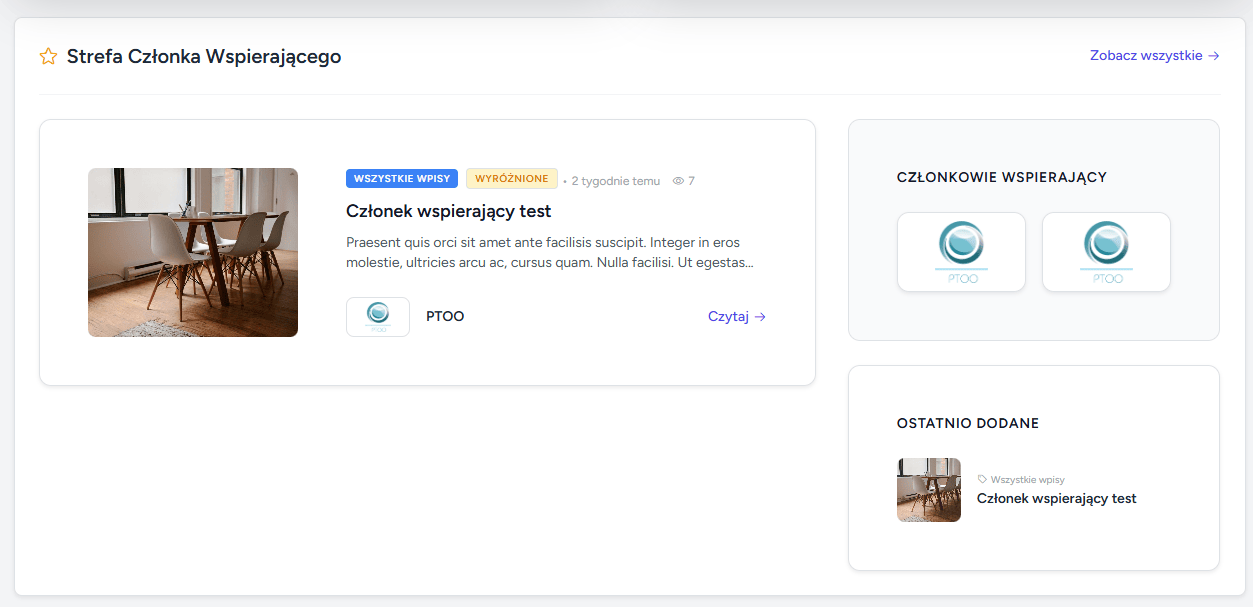Click the arrow after 'Zobacz wszystkie'
1253x607 pixels.
coord(1214,56)
